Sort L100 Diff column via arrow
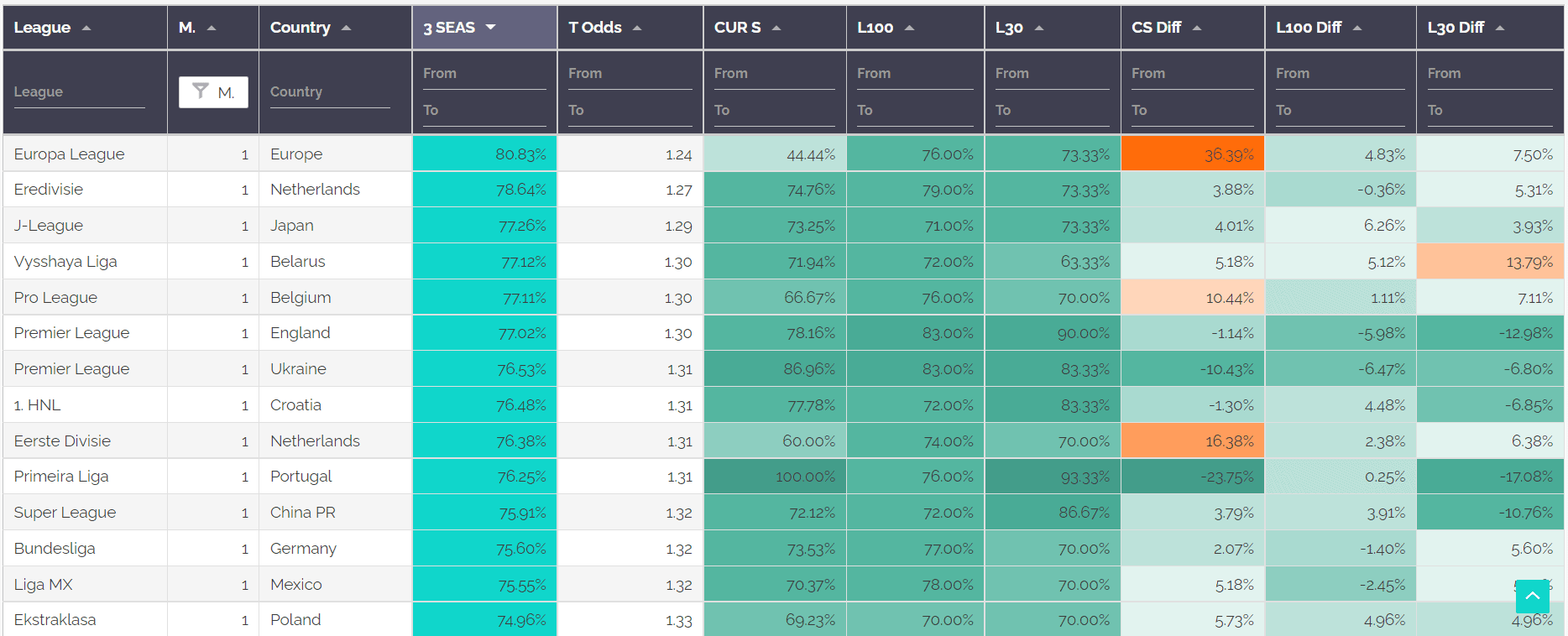 1357,29
